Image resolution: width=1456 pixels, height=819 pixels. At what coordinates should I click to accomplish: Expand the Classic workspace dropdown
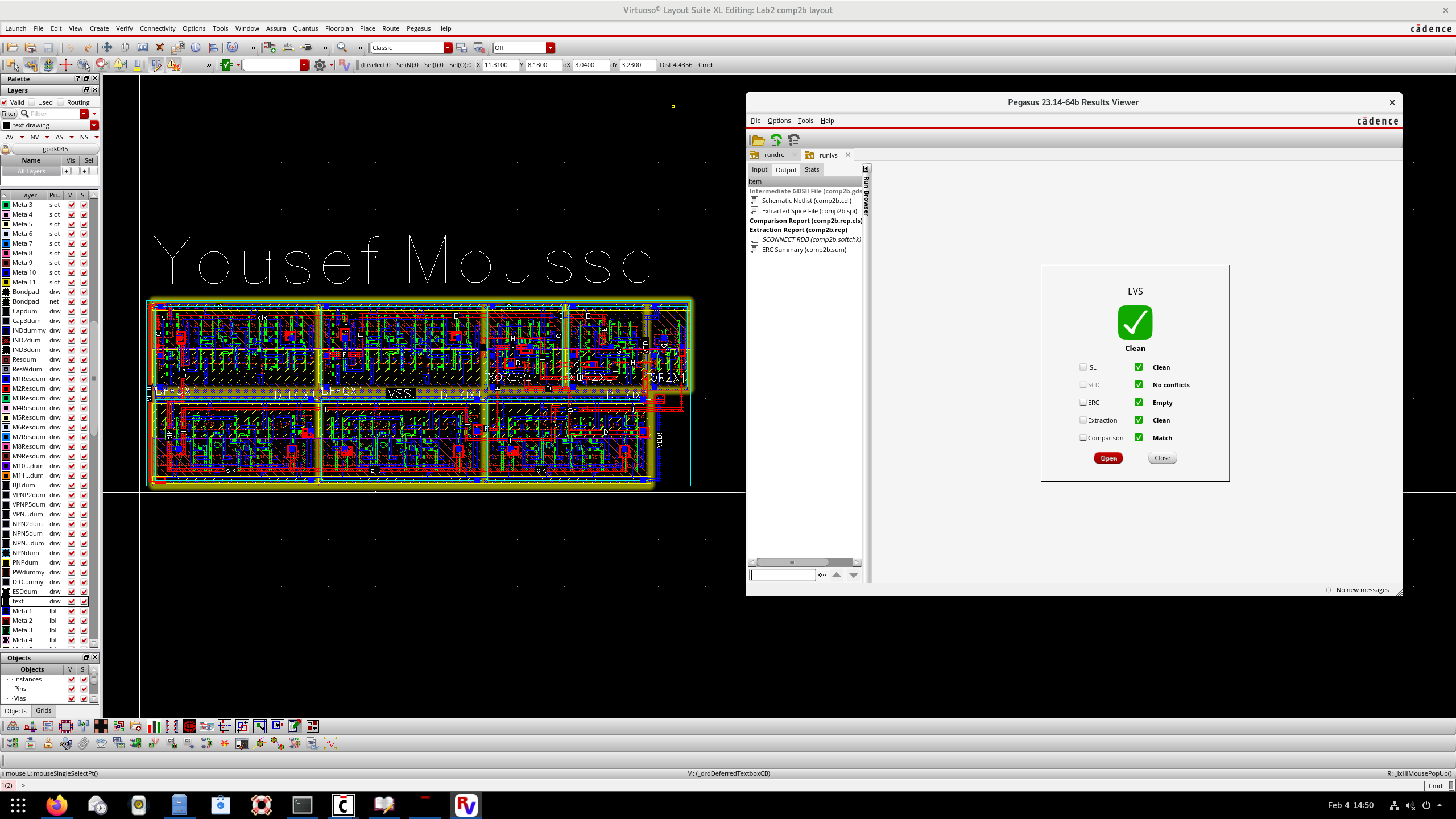click(448, 48)
